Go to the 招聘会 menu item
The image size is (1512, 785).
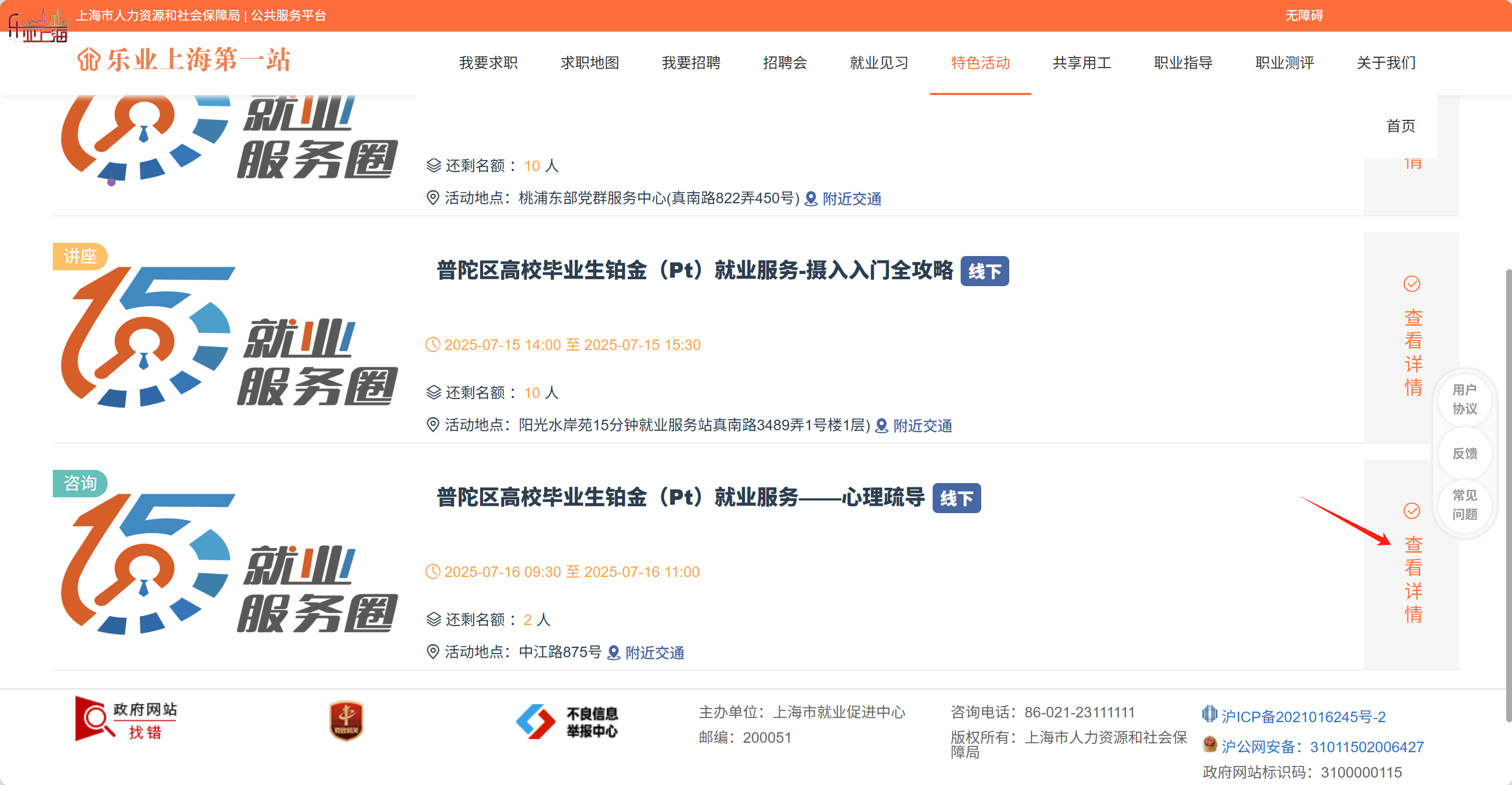(784, 63)
